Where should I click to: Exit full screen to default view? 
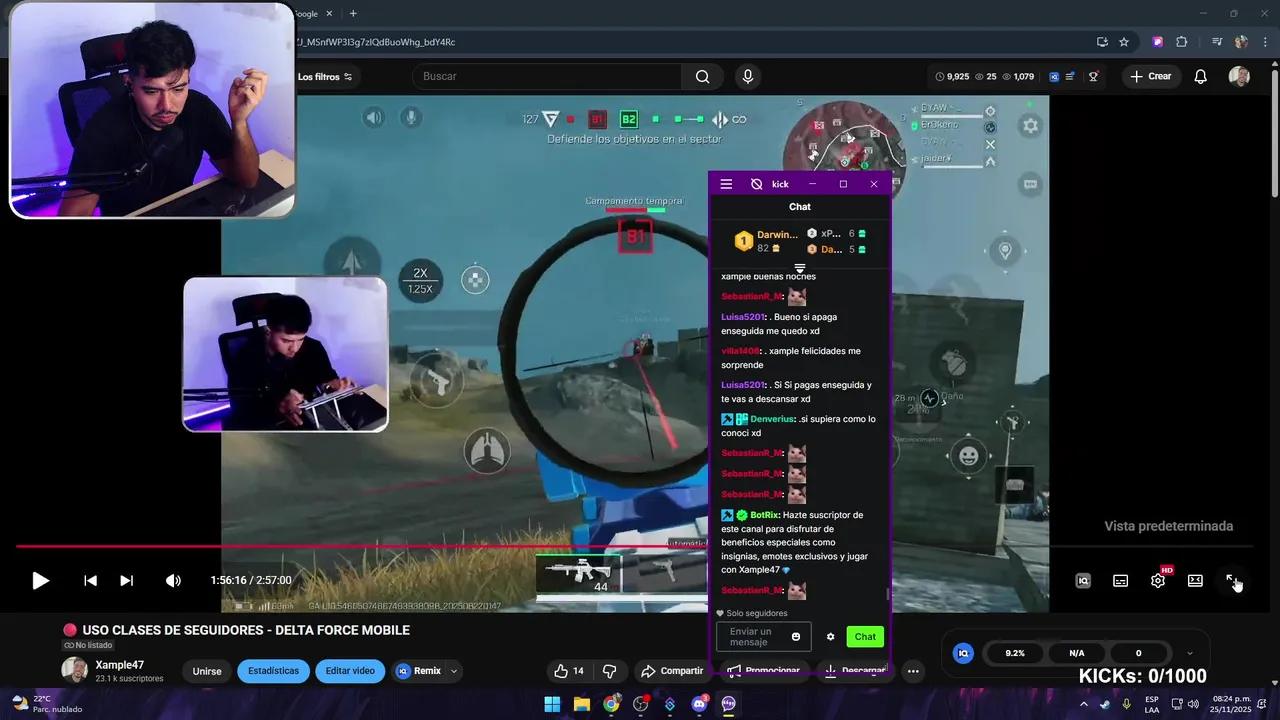(1232, 581)
